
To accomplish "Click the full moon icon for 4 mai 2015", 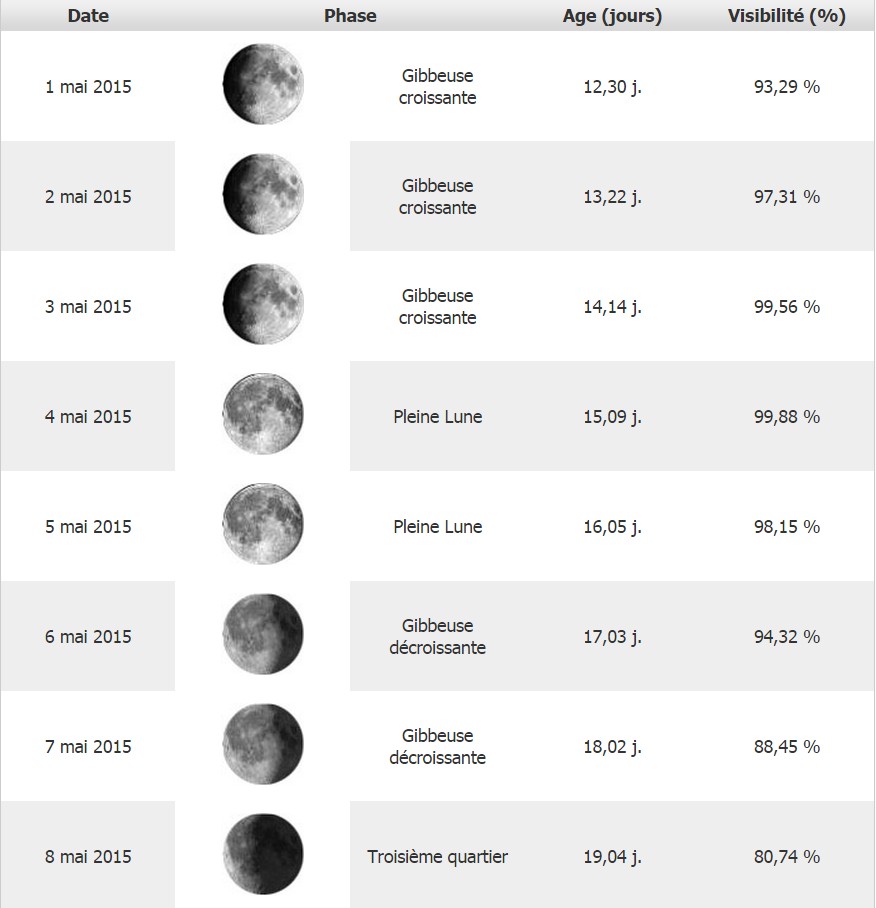I will (263, 414).
